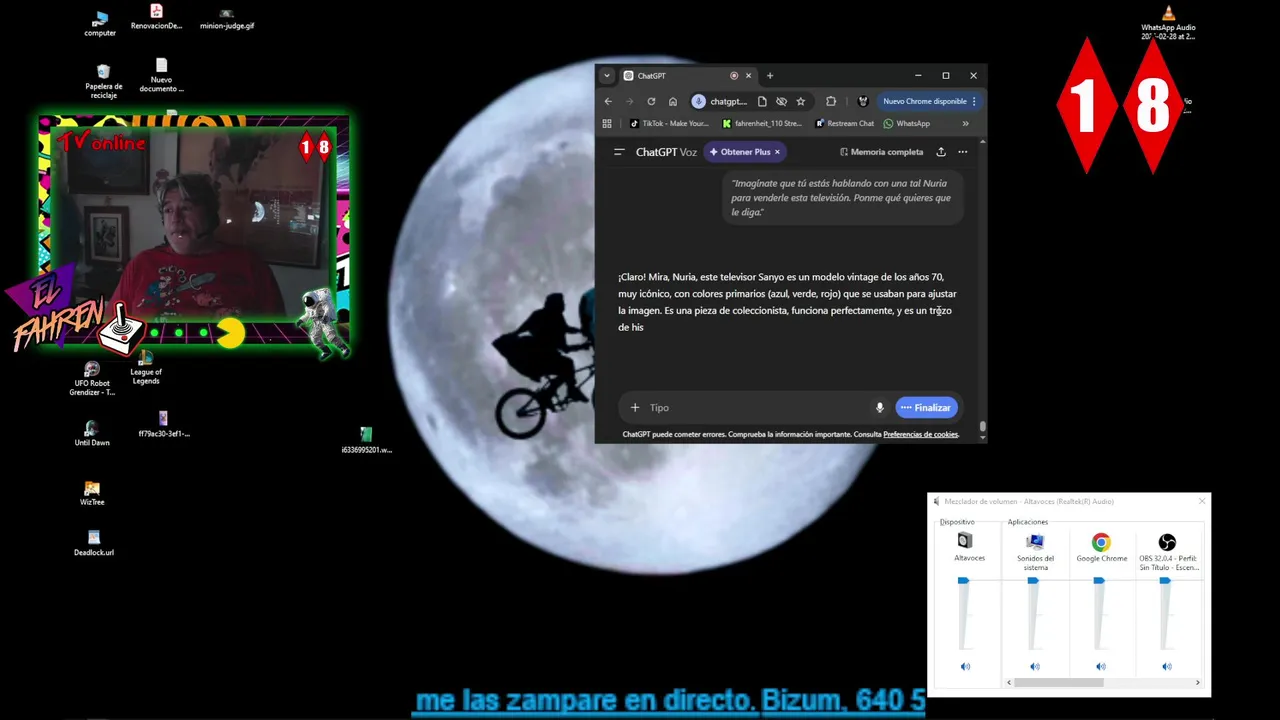Close the ChatGPT tab
1280x720 pixels.
748,76
